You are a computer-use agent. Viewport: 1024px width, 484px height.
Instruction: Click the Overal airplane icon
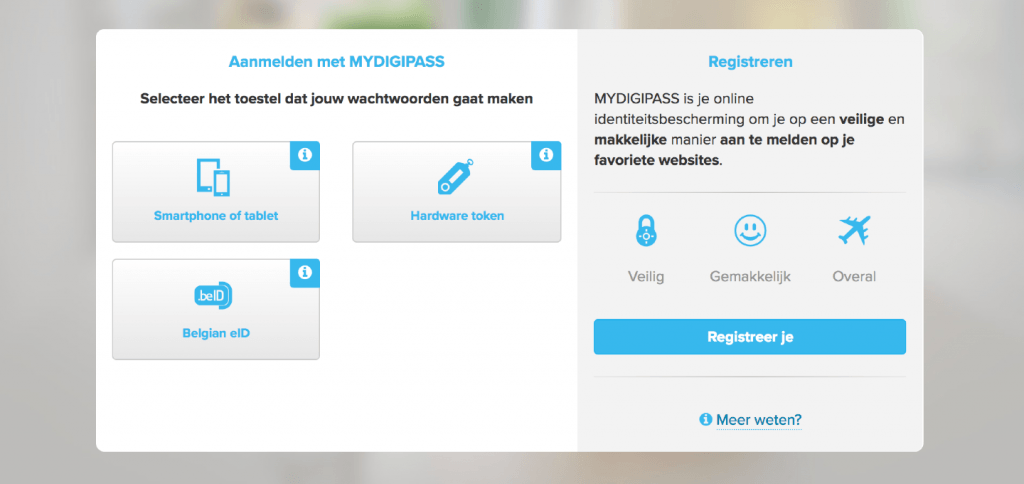pyautogui.click(x=853, y=231)
